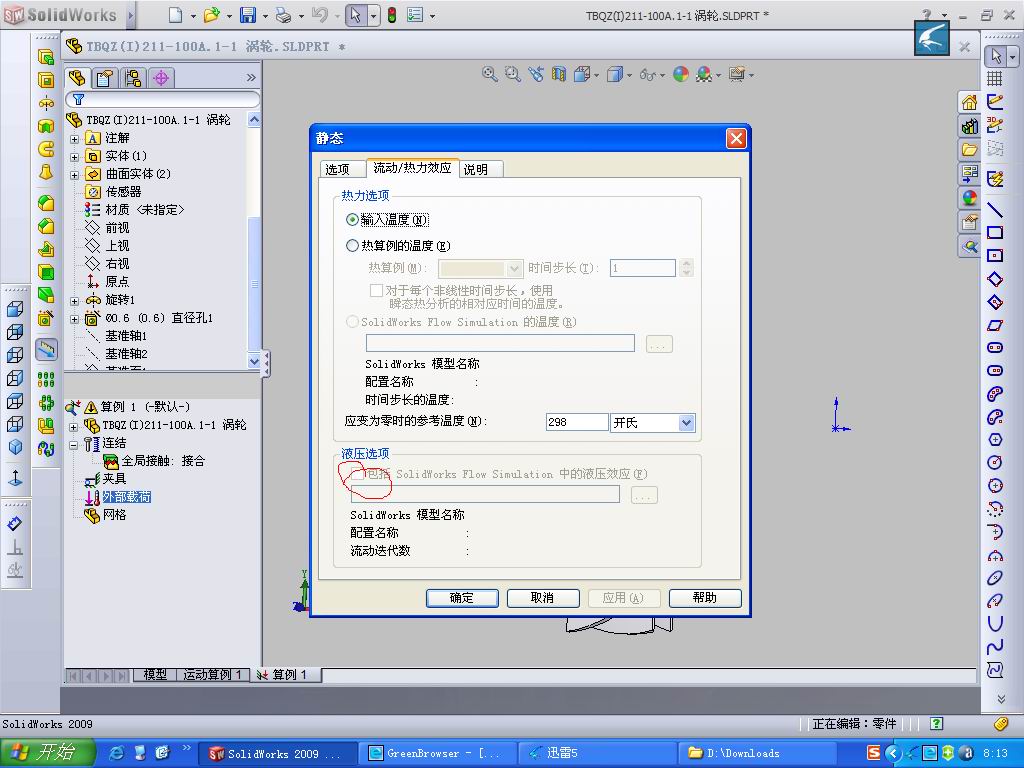Click the grid icon in right toolbar
1024x768 pixels.
click(x=995, y=78)
